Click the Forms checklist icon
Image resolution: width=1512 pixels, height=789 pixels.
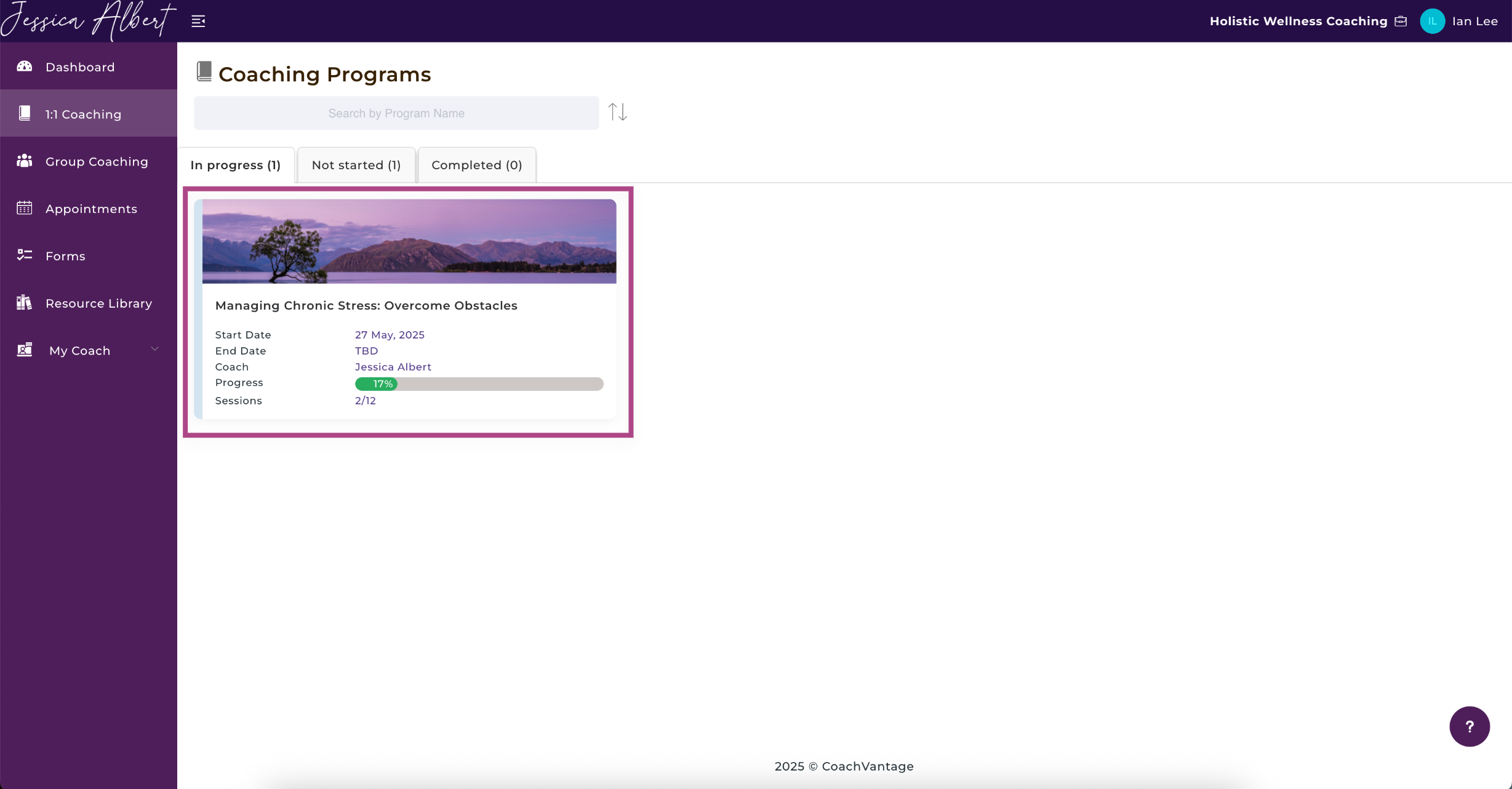point(25,255)
